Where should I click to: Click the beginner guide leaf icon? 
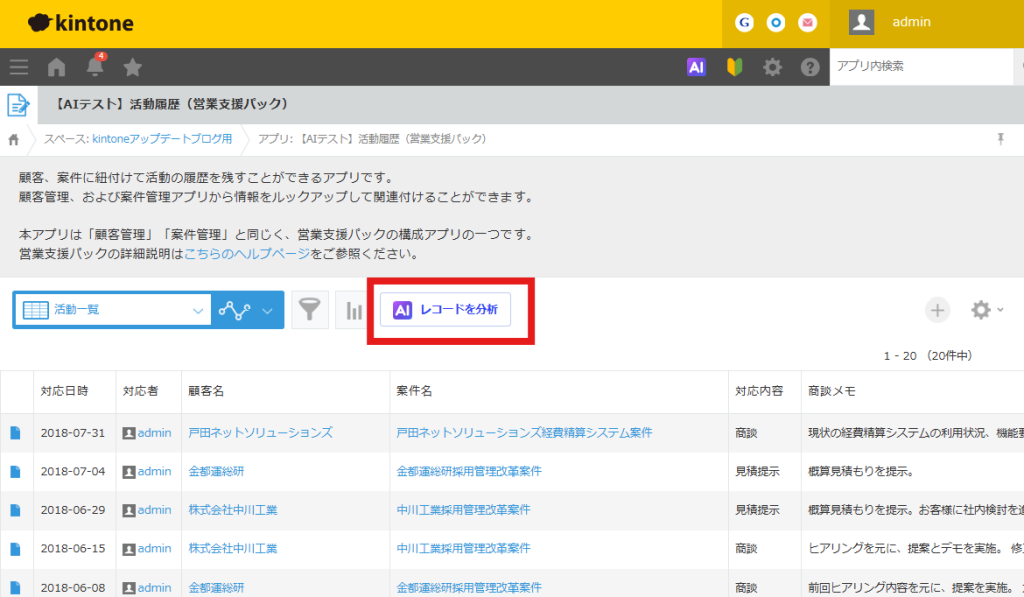(x=734, y=67)
